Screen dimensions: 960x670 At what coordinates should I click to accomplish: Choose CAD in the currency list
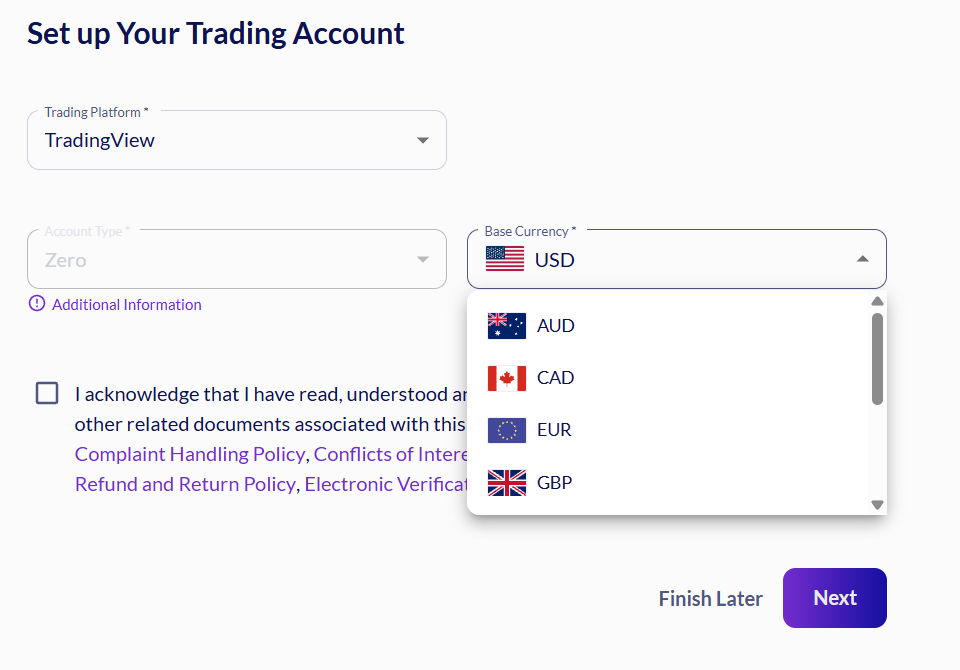coord(667,378)
